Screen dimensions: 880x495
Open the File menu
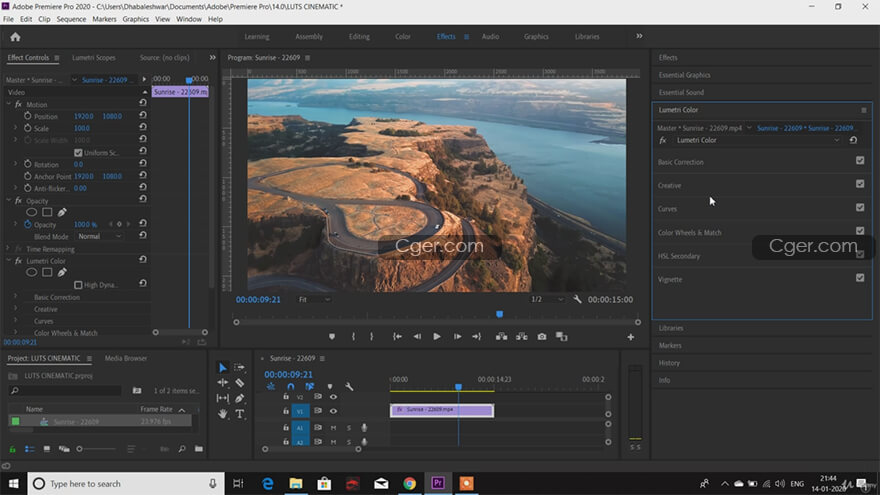tap(8, 19)
